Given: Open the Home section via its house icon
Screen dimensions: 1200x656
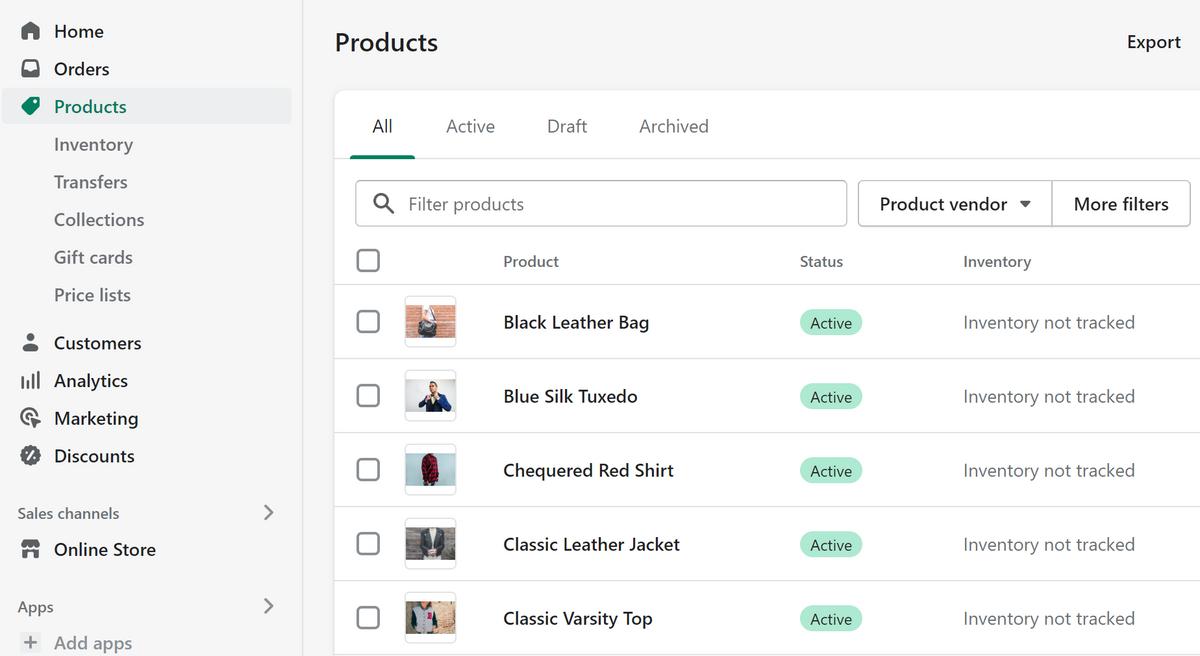Looking at the screenshot, I should point(30,31).
